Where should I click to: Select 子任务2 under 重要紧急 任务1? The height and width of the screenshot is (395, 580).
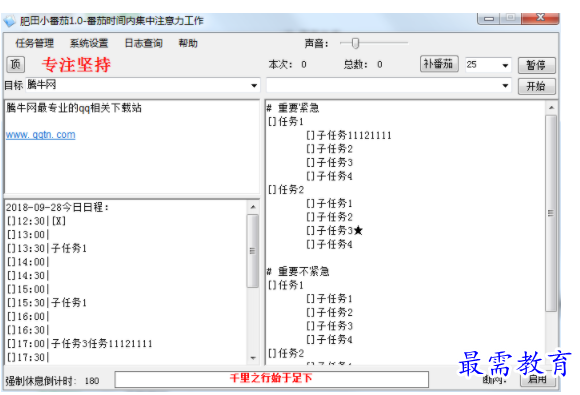(330, 149)
